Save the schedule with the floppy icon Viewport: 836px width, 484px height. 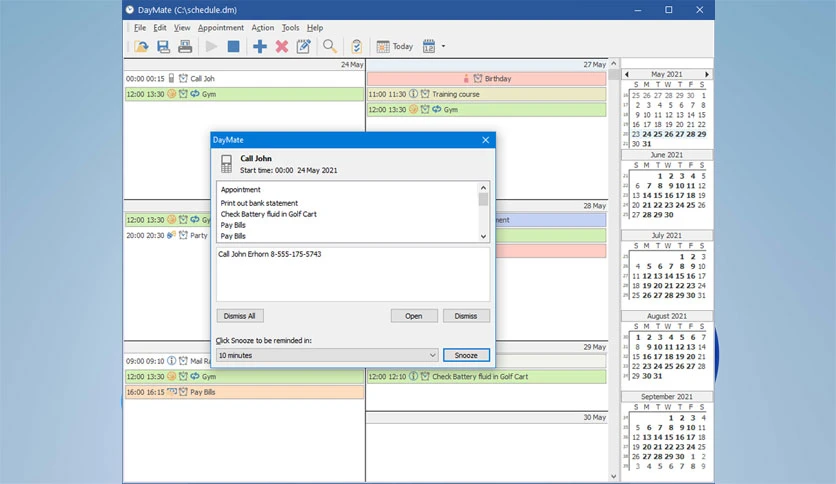[x=163, y=47]
